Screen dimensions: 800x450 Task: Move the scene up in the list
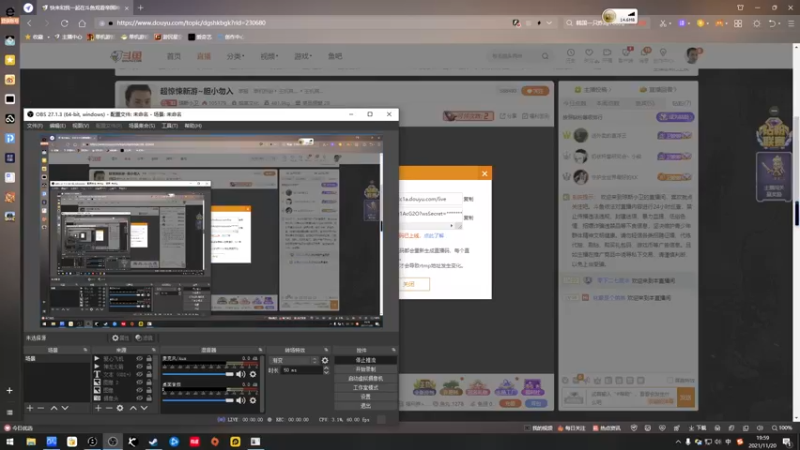[x=54, y=408]
